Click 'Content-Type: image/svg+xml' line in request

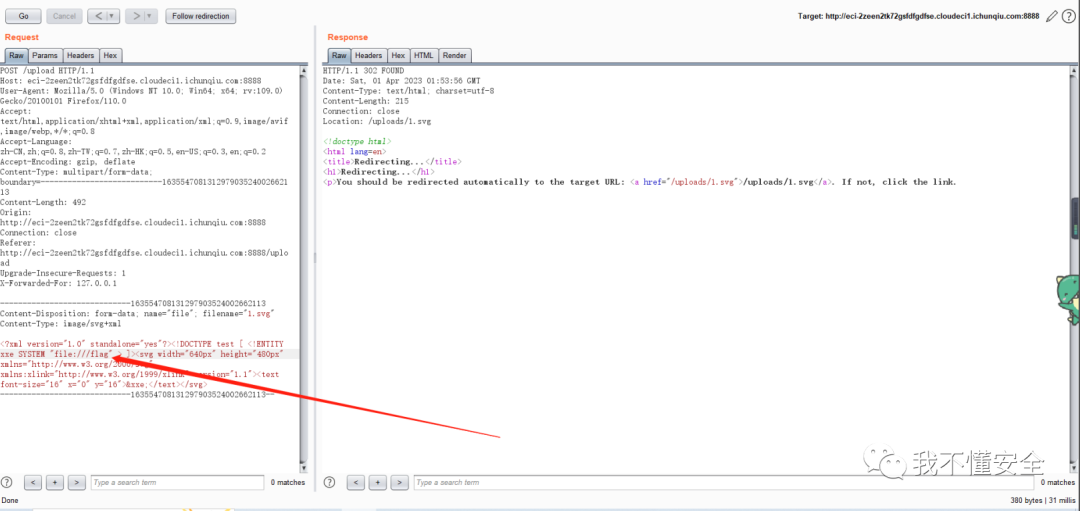(x=61, y=324)
